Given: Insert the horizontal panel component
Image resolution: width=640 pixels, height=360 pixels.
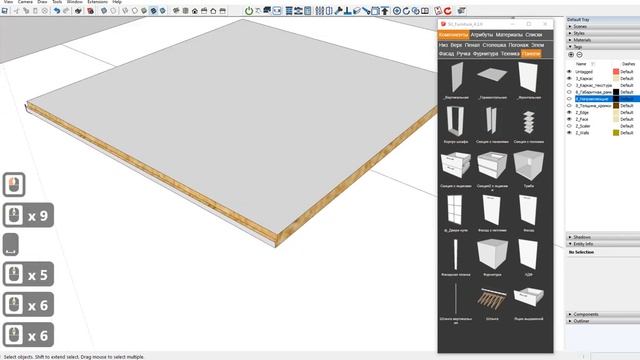Looking at the screenshot, I should pyautogui.click(x=492, y=80).
